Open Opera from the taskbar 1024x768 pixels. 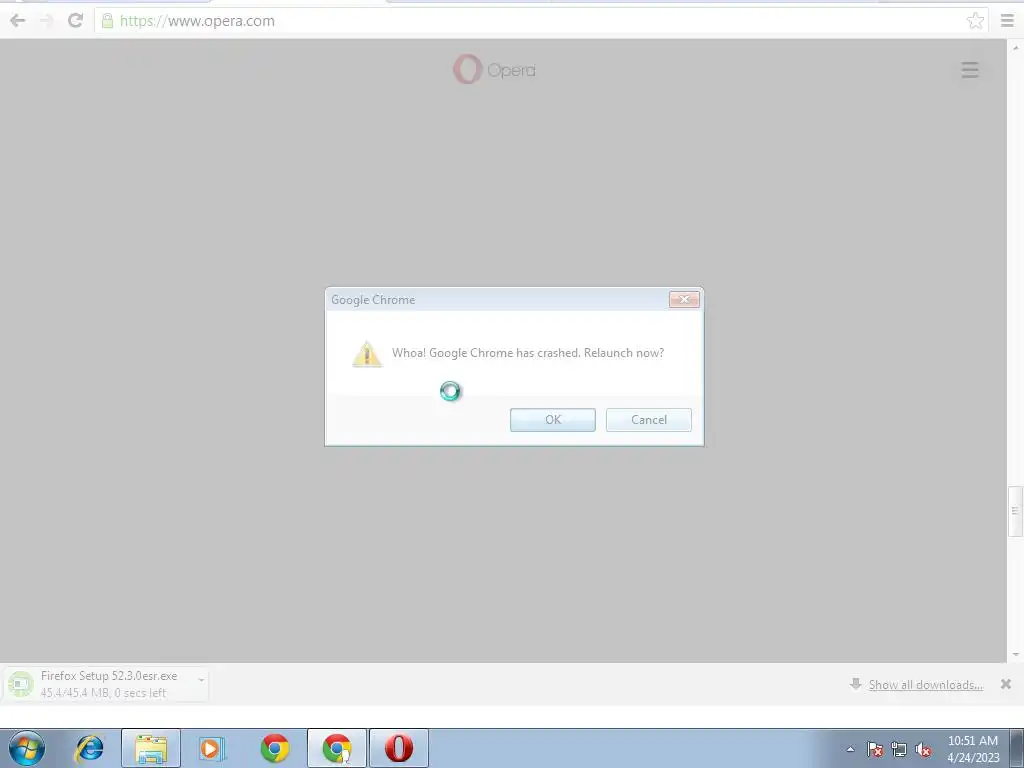click(x=399, y=748)
